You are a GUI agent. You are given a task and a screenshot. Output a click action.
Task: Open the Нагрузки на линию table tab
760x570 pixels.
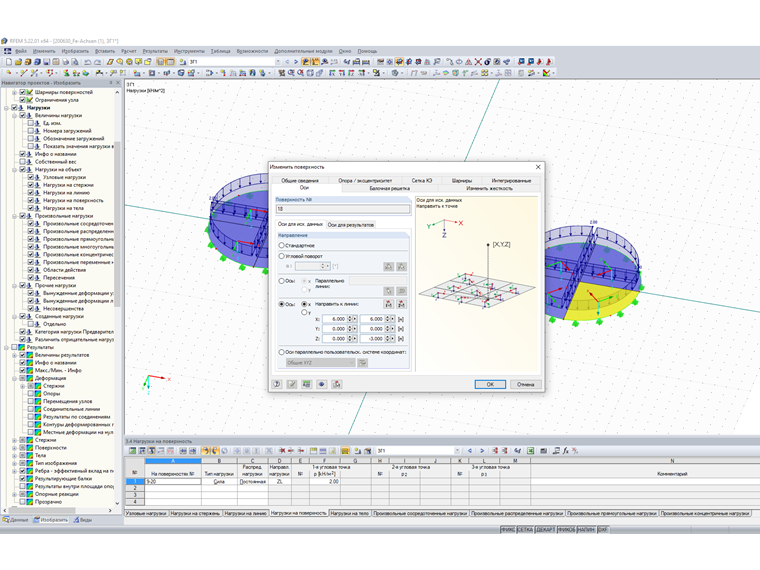point(246,513)
